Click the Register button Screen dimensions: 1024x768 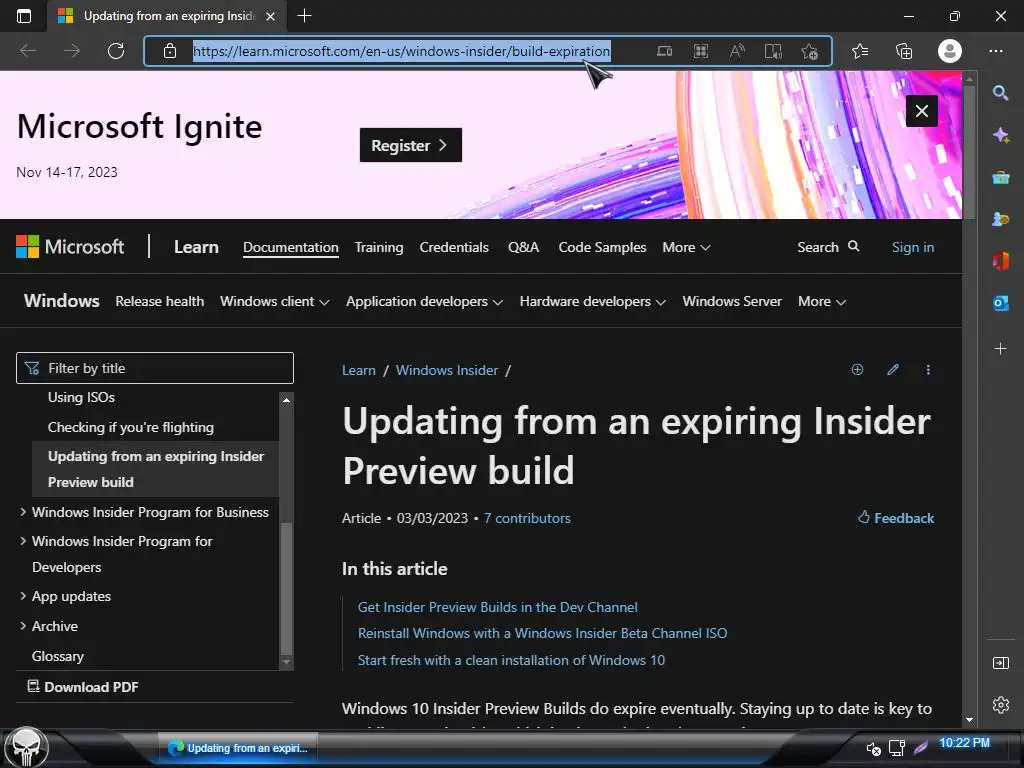pos(410,145)
